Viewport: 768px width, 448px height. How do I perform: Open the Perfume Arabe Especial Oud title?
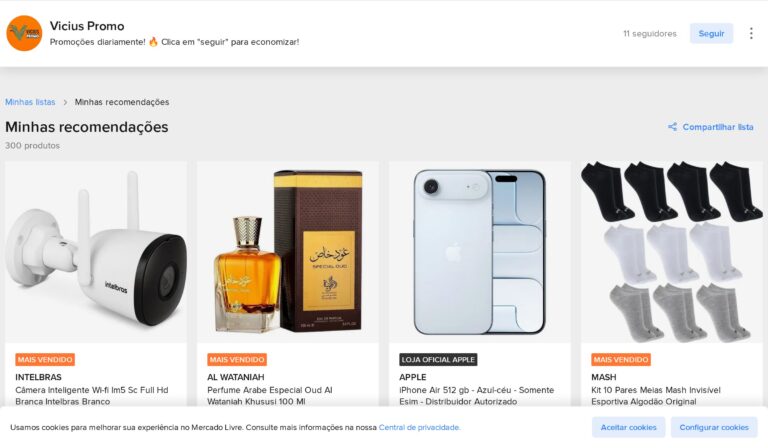(x=269, y=396)
